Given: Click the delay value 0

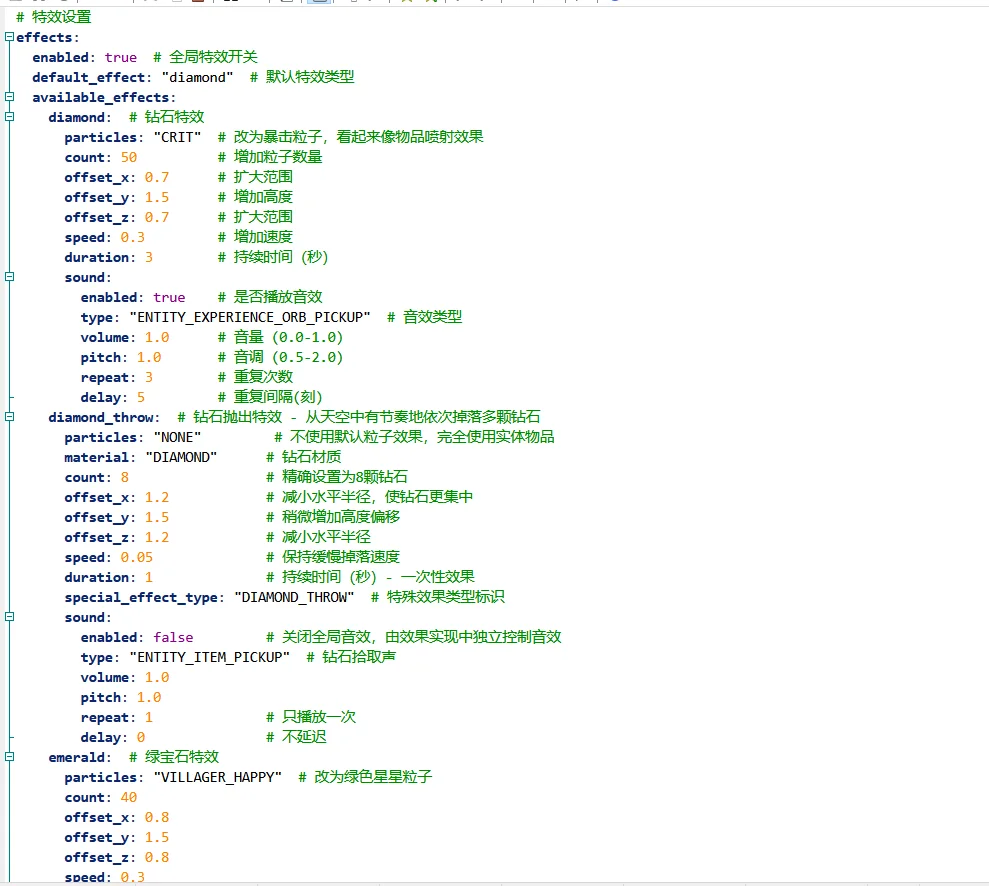Looking at the screenshot, I should click(141, 737).
